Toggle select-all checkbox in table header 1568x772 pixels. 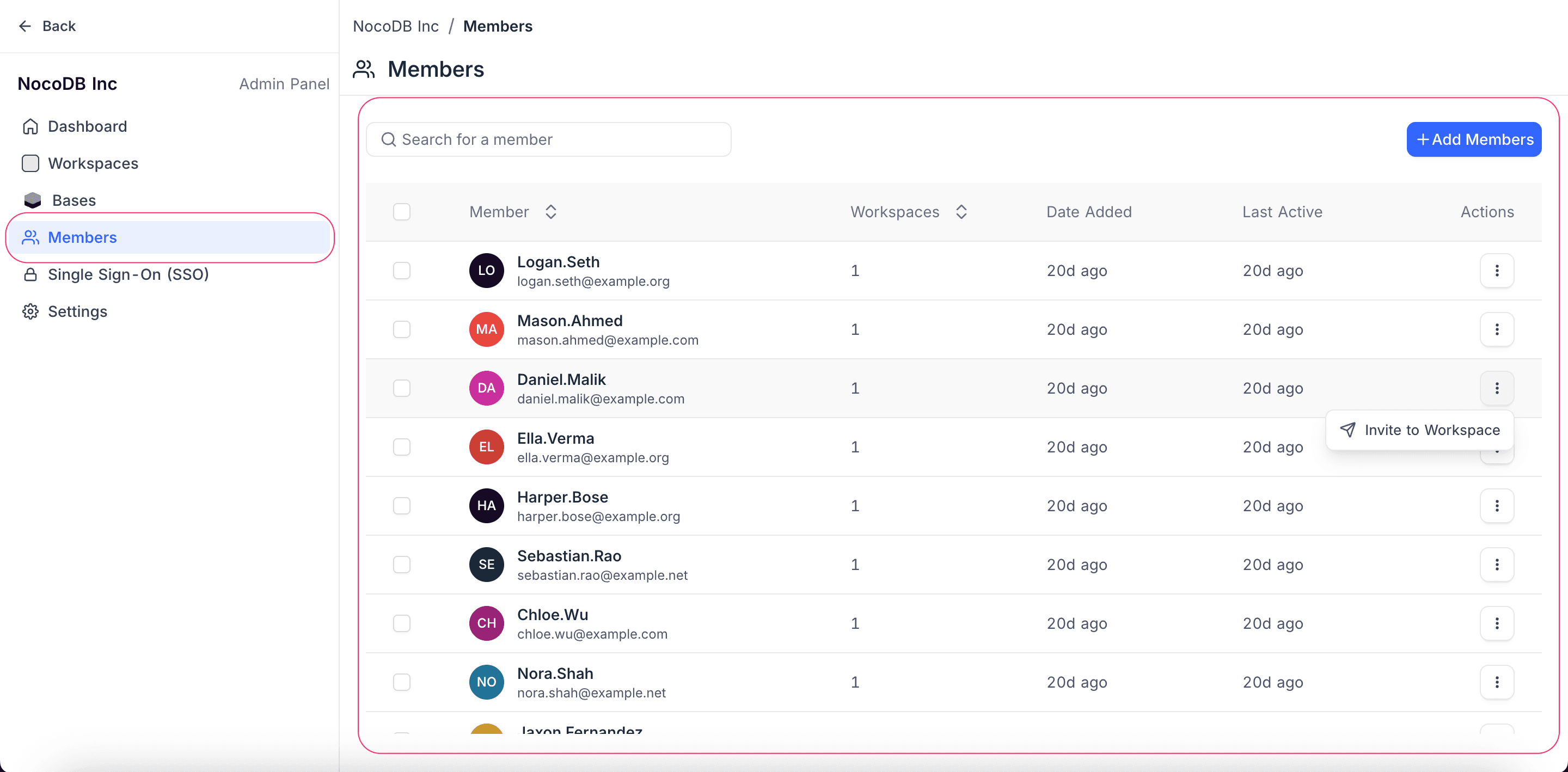(402, 212)
